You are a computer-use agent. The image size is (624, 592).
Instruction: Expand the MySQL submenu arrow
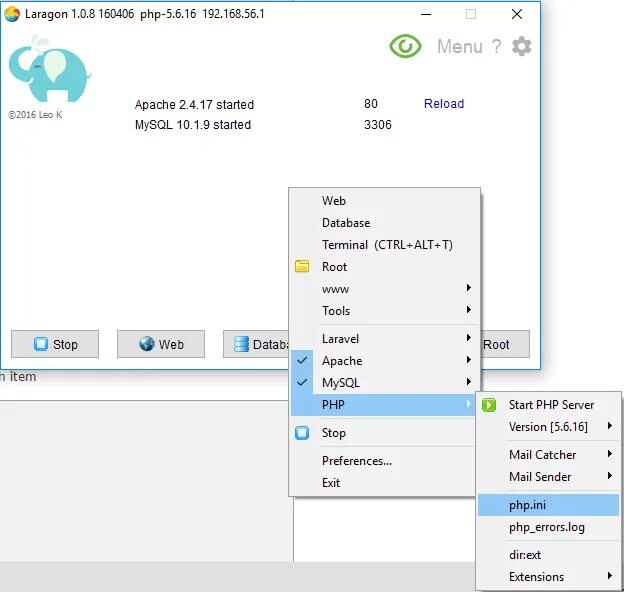(x=468, y=382)
